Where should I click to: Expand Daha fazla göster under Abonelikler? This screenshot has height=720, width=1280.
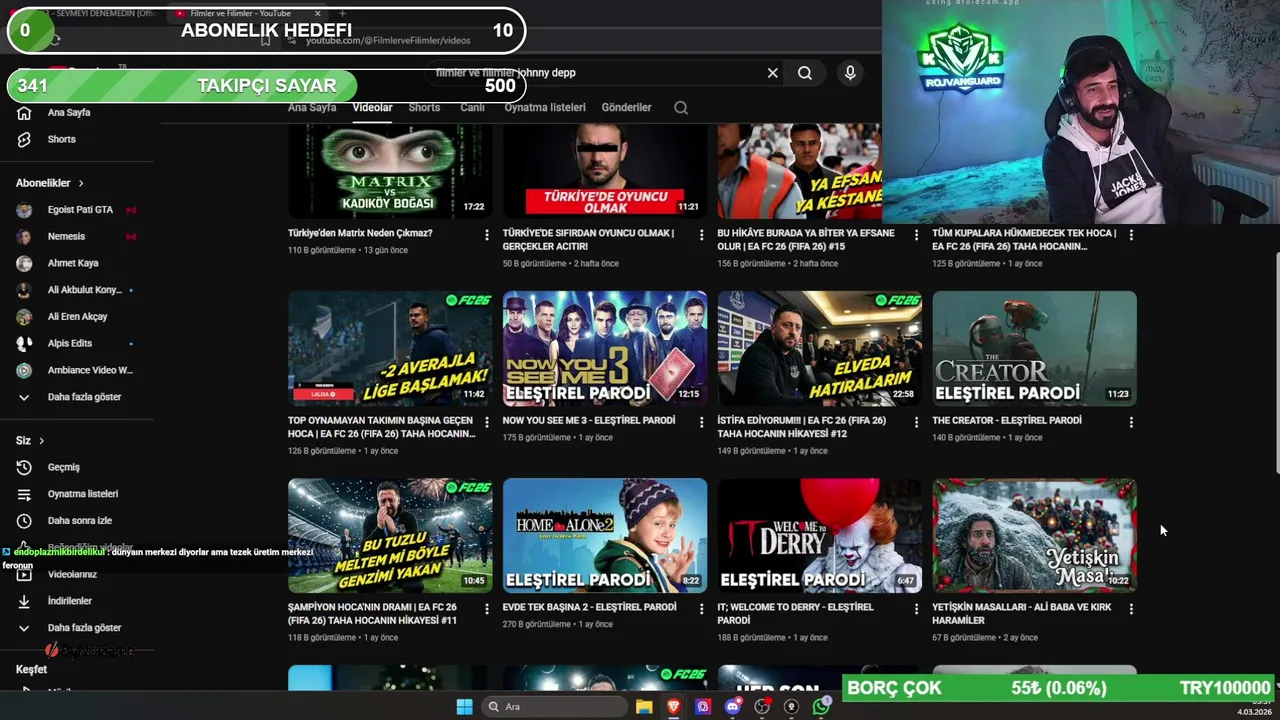(84, 397)
